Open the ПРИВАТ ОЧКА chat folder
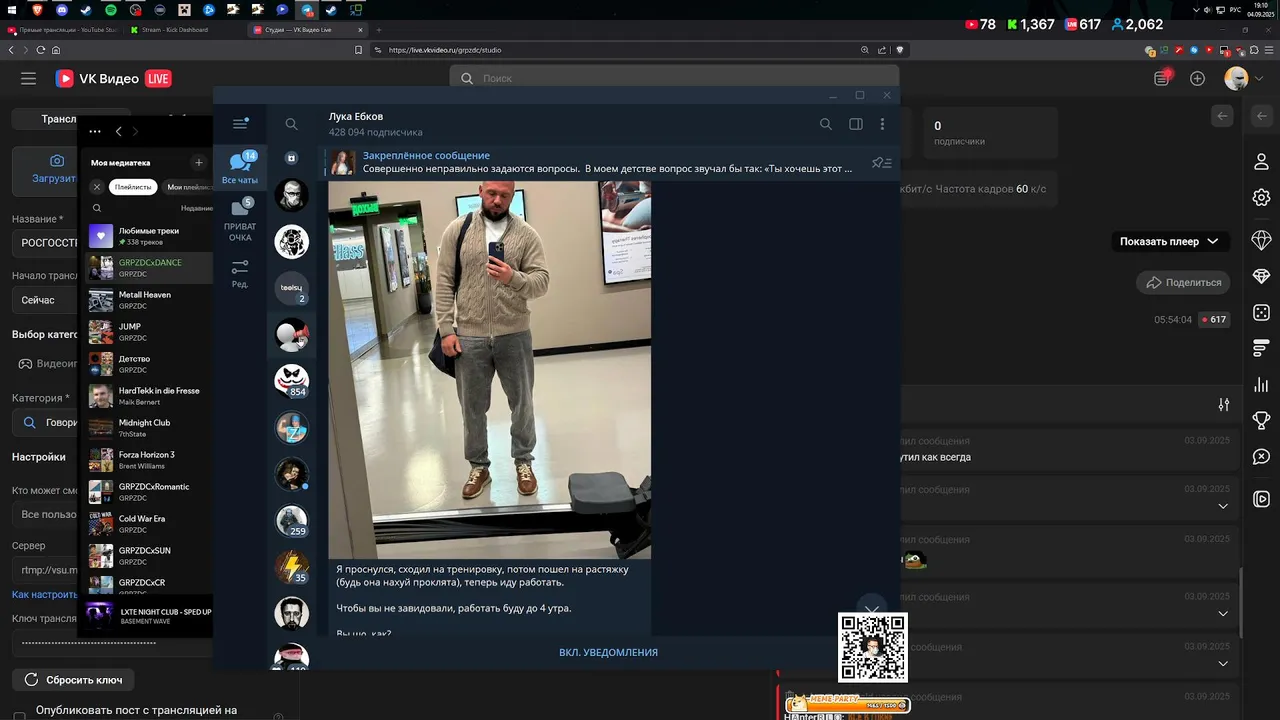1280x720 pixels. click(240, 220)
